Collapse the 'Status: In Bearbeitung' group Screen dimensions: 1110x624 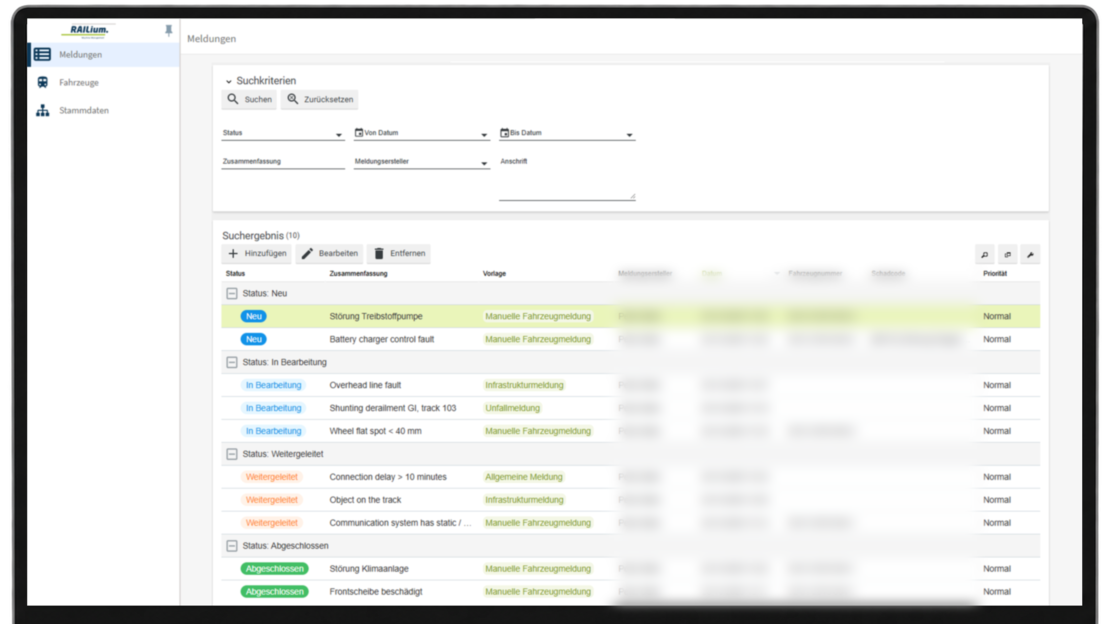click(231, 362)
